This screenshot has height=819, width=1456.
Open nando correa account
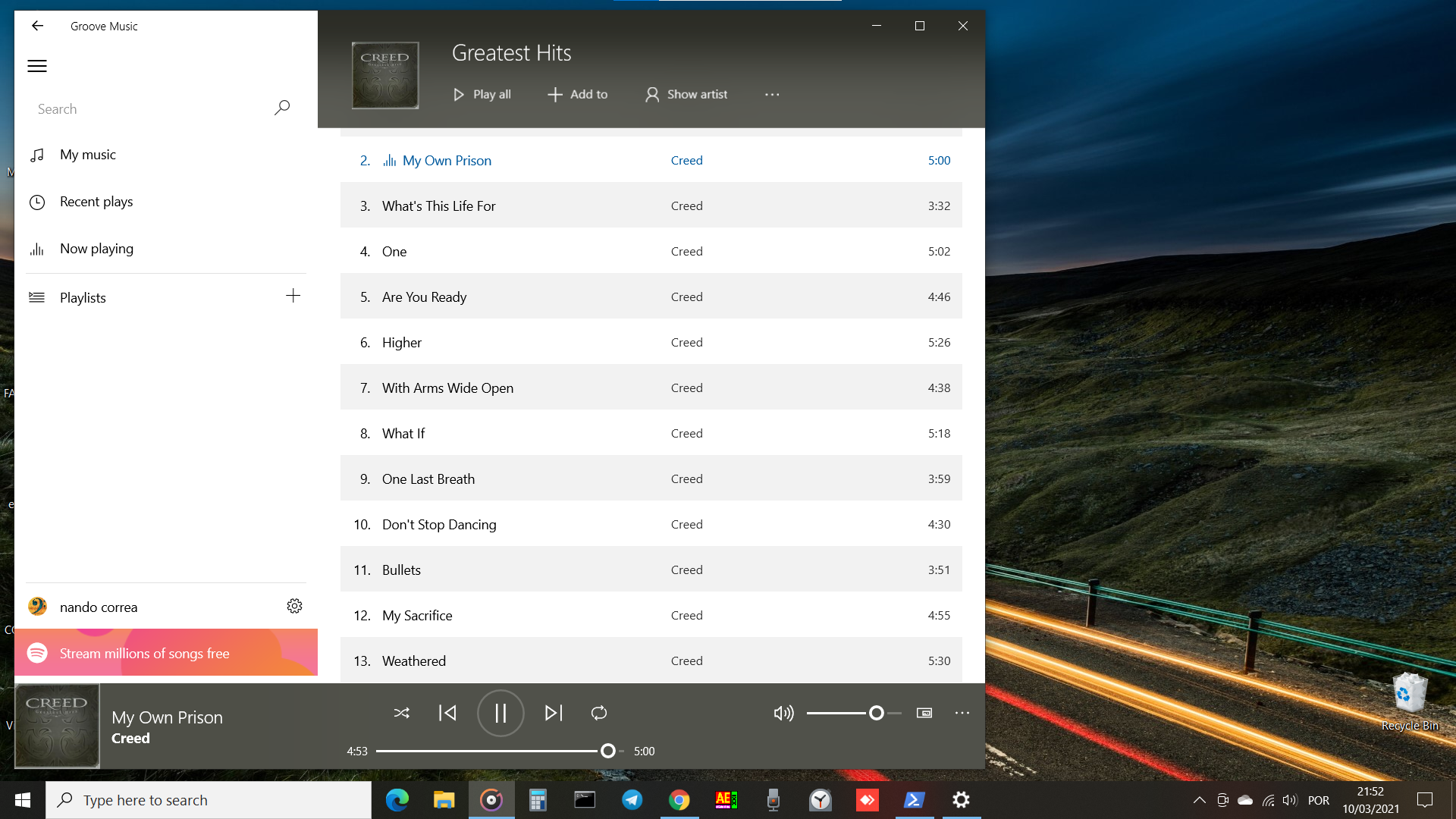[144, 607]
